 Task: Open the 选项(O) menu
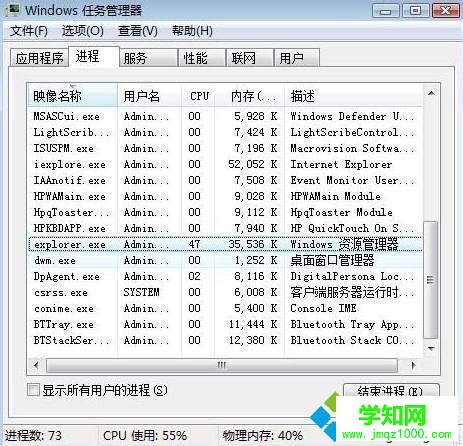coord(82,31)
